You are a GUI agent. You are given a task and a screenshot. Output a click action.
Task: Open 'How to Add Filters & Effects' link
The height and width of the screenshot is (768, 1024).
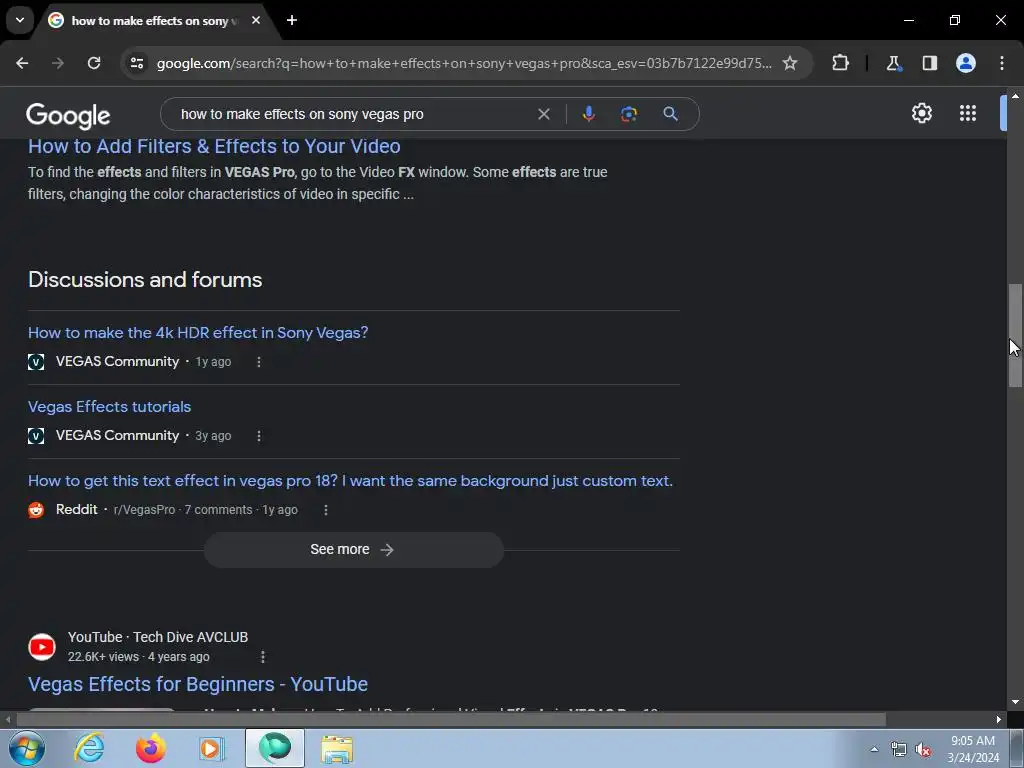tap(214, 146)
